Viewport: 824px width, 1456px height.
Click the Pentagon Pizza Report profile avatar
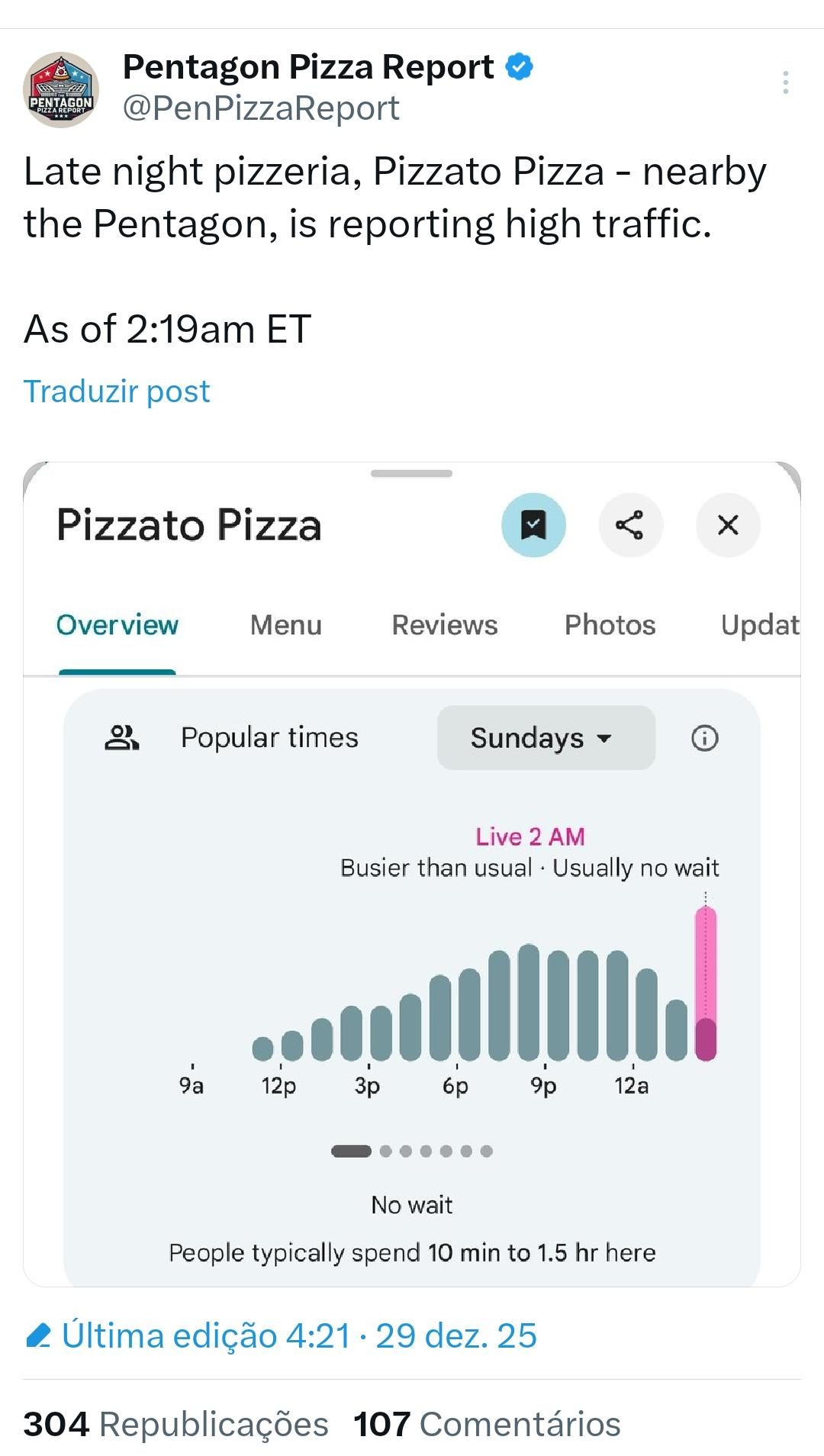[61, 90]
